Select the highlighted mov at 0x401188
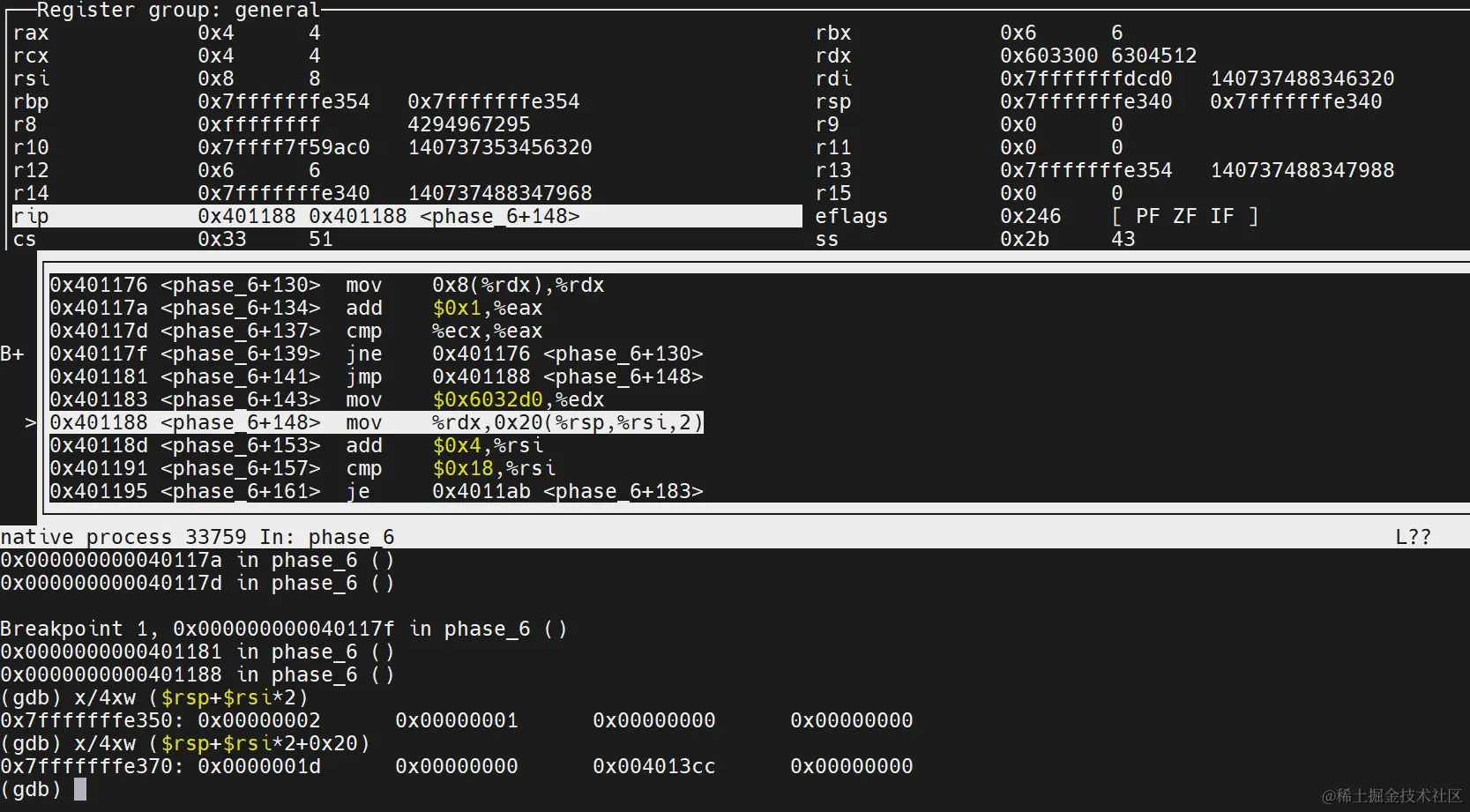Viewport: 1470px width, 812px height. coord(377,423)
